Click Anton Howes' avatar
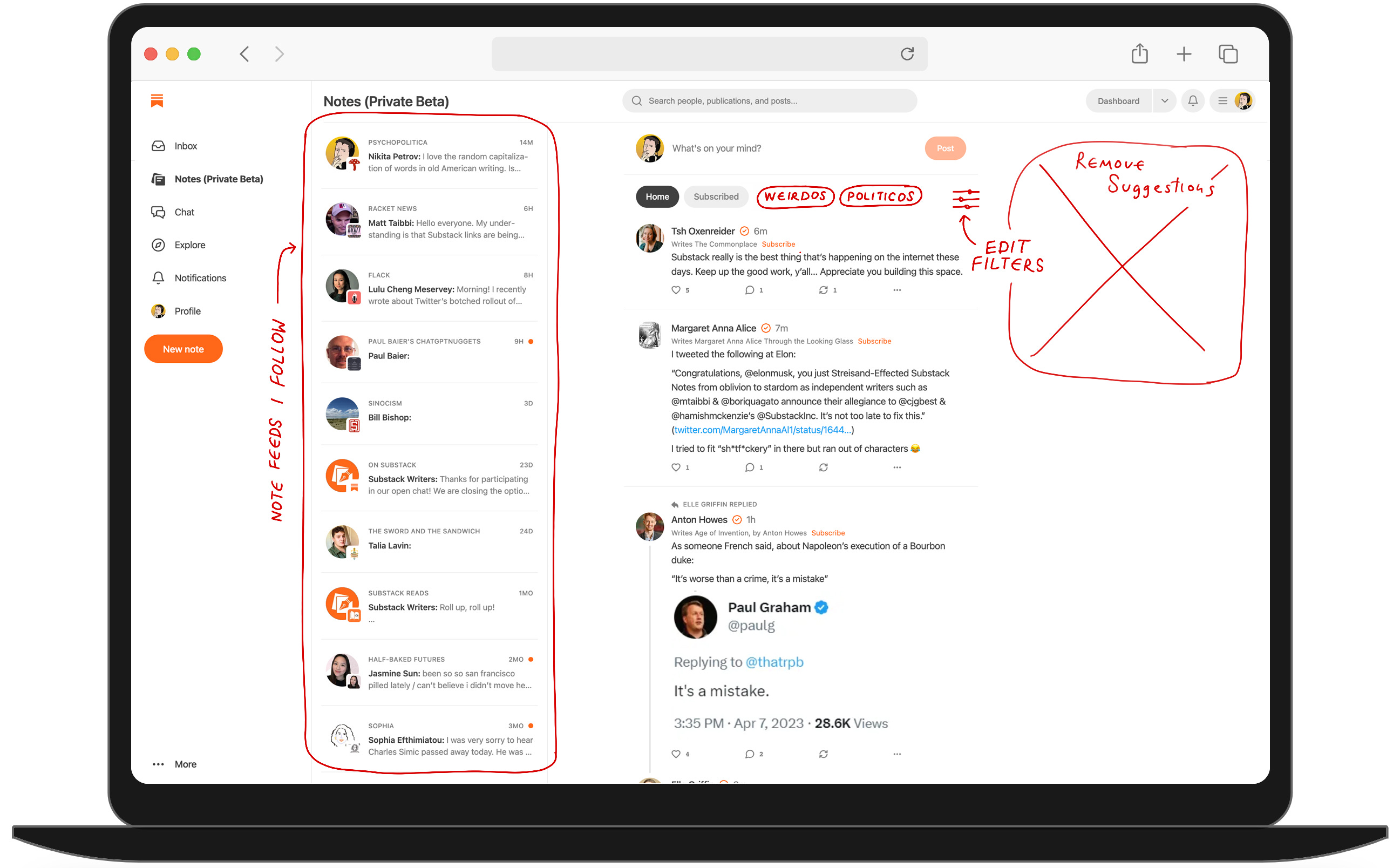 [650, 527]
